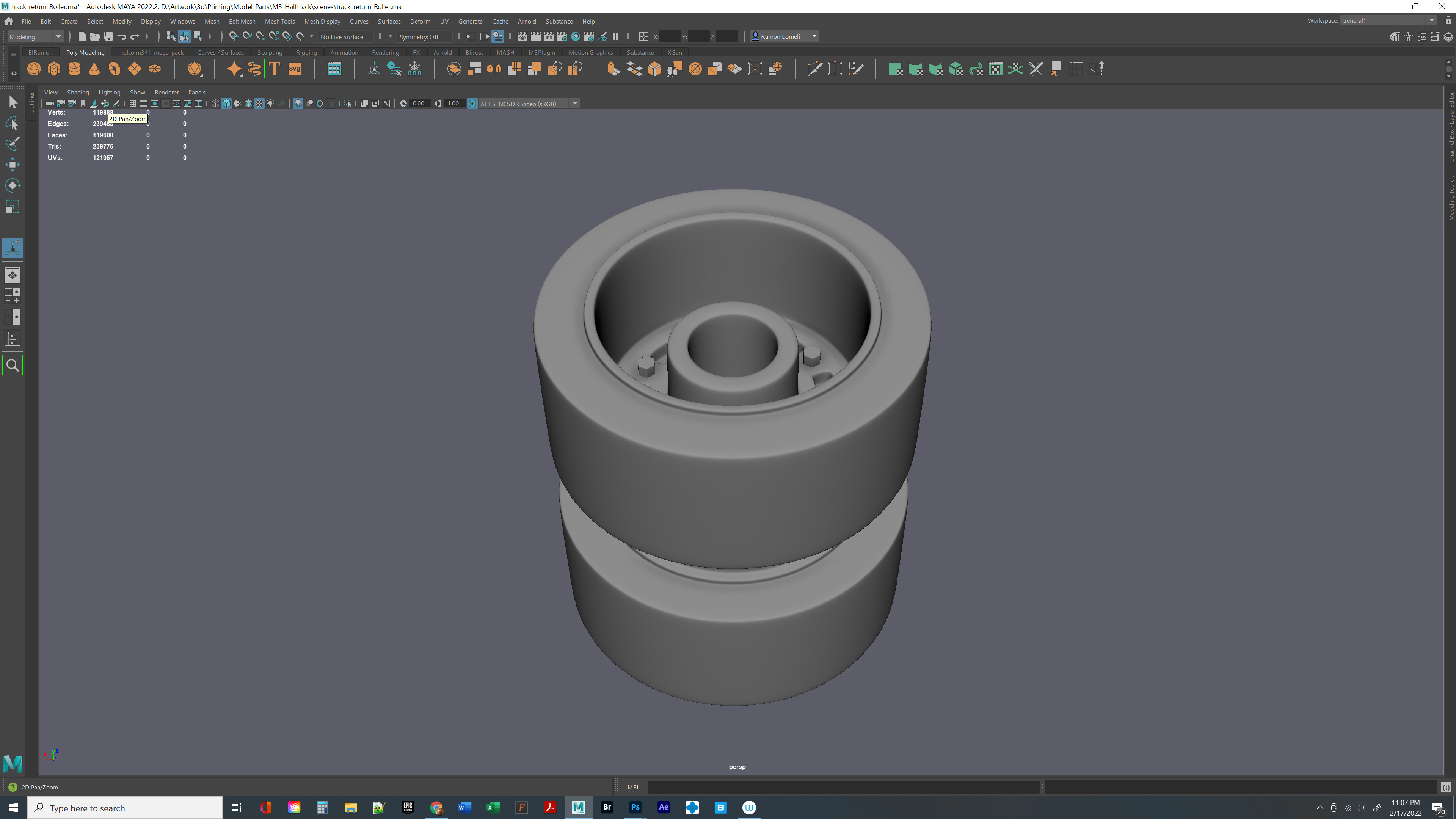This screenshot has height=819, width=1456.
Task: Open the No Live Surface field
Action: click(345, 37)
